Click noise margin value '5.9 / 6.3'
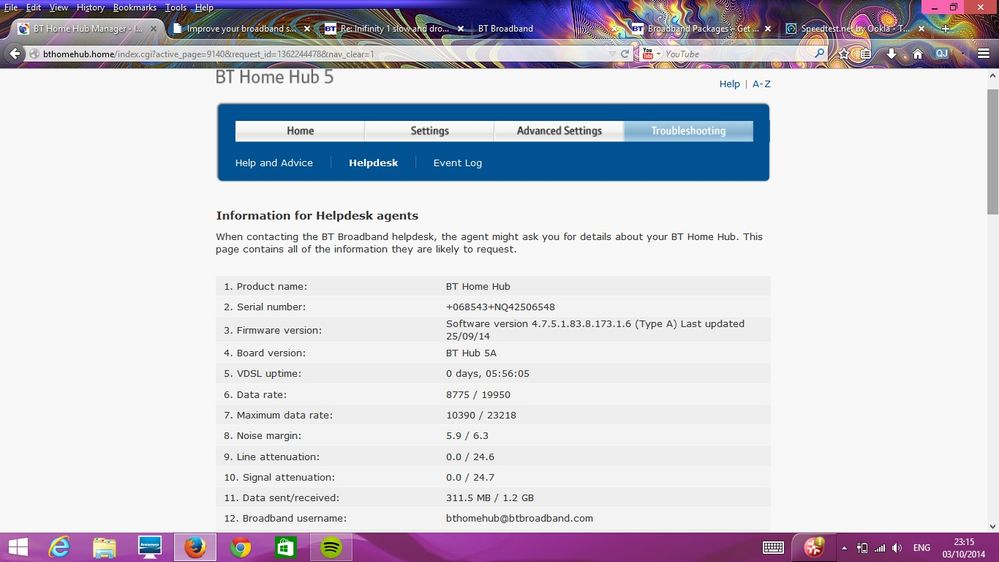999x562 pixels. pos(467,436)
